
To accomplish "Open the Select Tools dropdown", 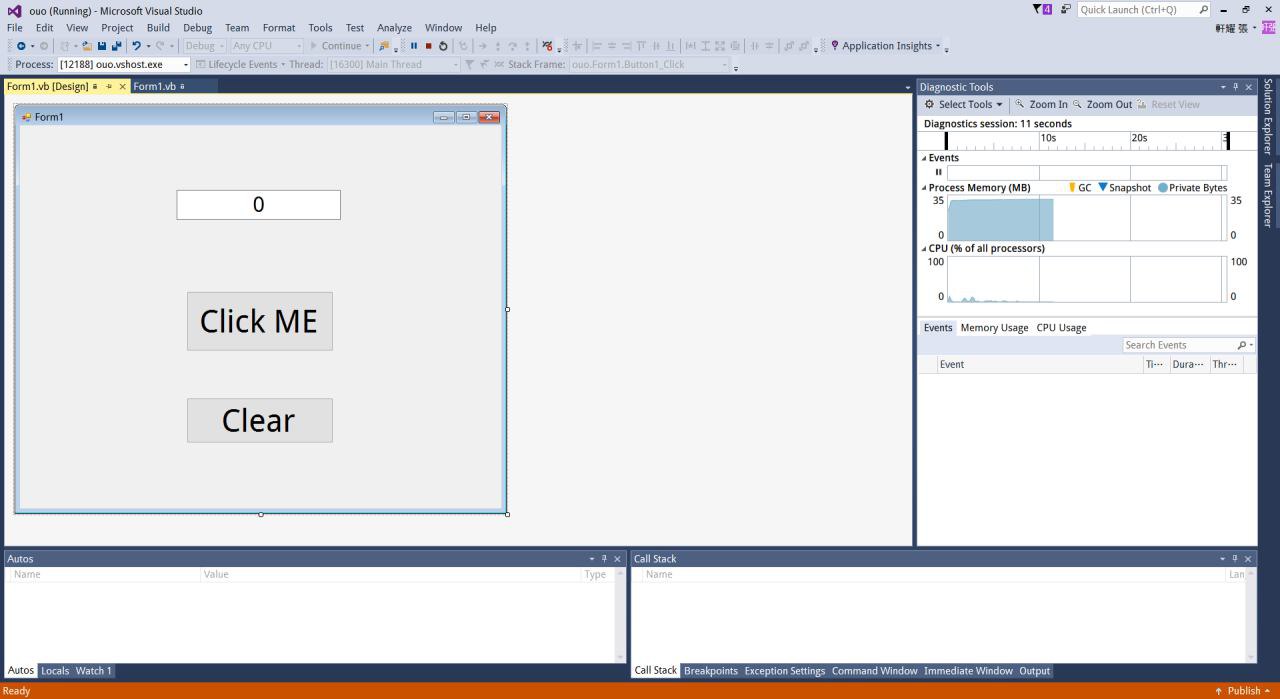I will pos(964,104).
